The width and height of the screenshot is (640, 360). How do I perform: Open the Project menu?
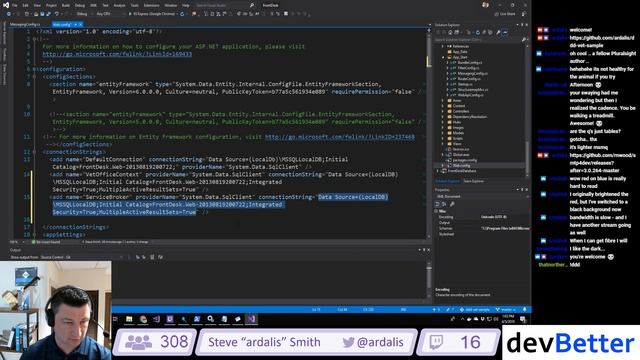[x=51, y=5]
